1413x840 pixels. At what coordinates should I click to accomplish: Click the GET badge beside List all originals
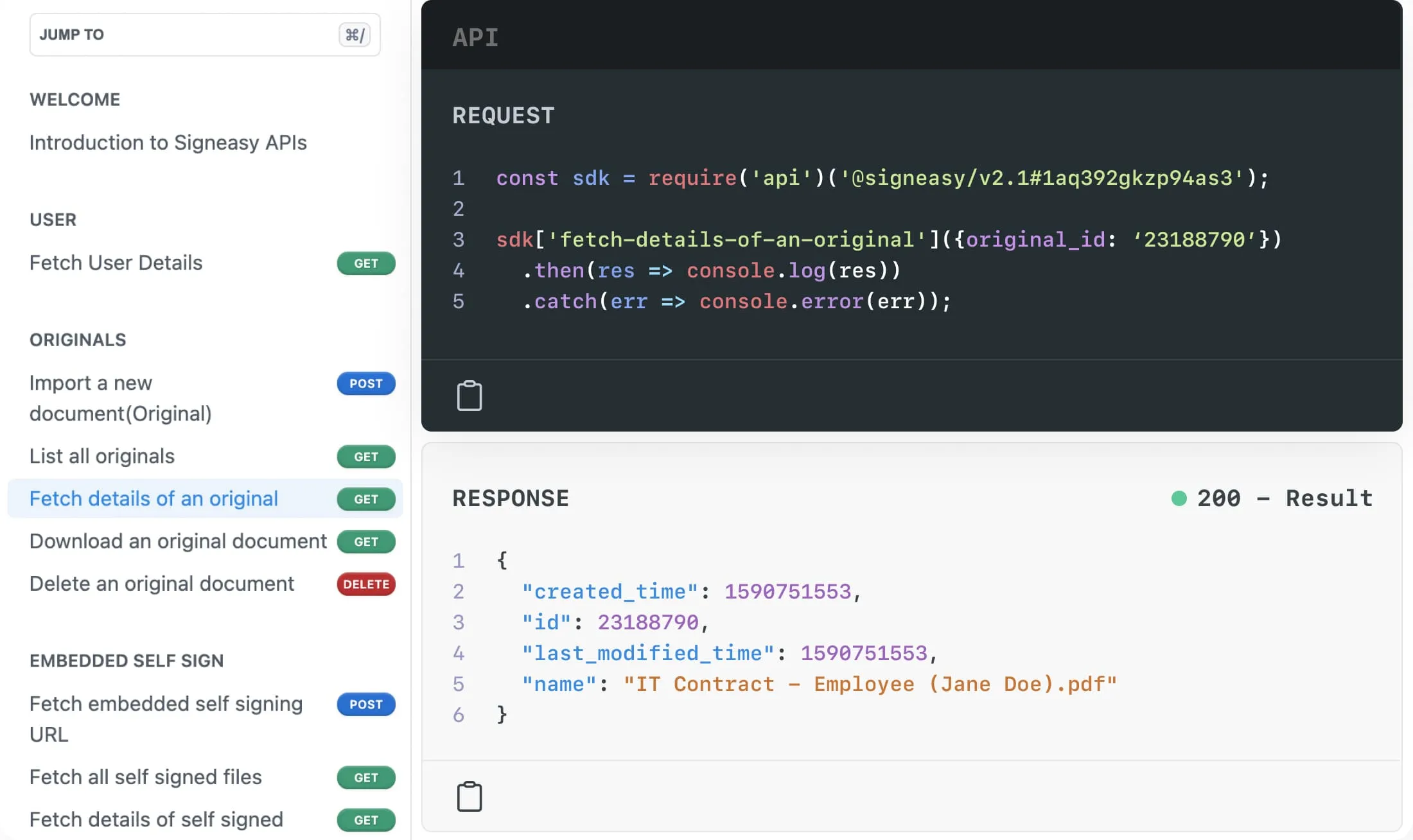(x=365, y=457)
